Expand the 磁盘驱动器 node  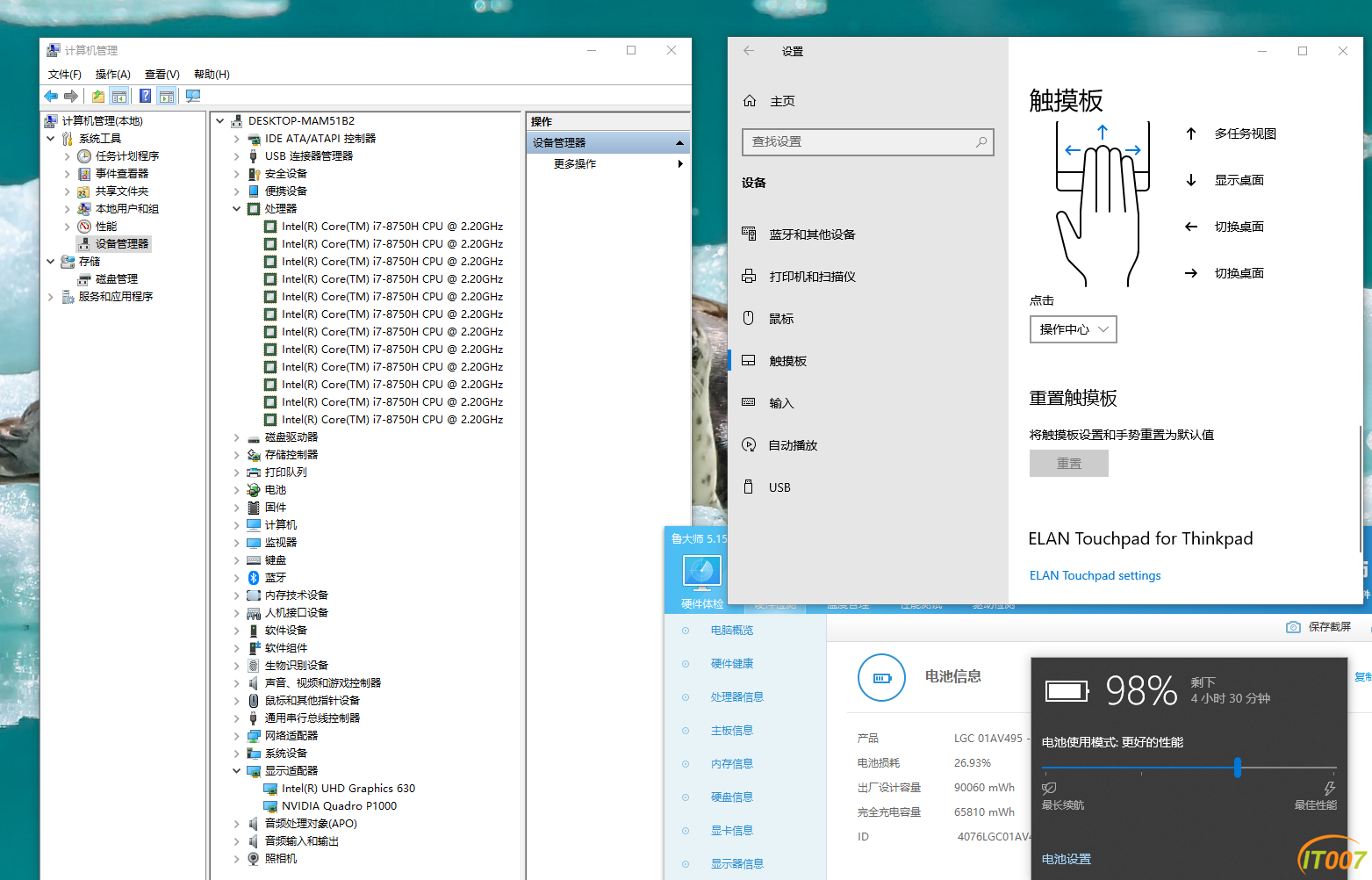pos(236,436)
